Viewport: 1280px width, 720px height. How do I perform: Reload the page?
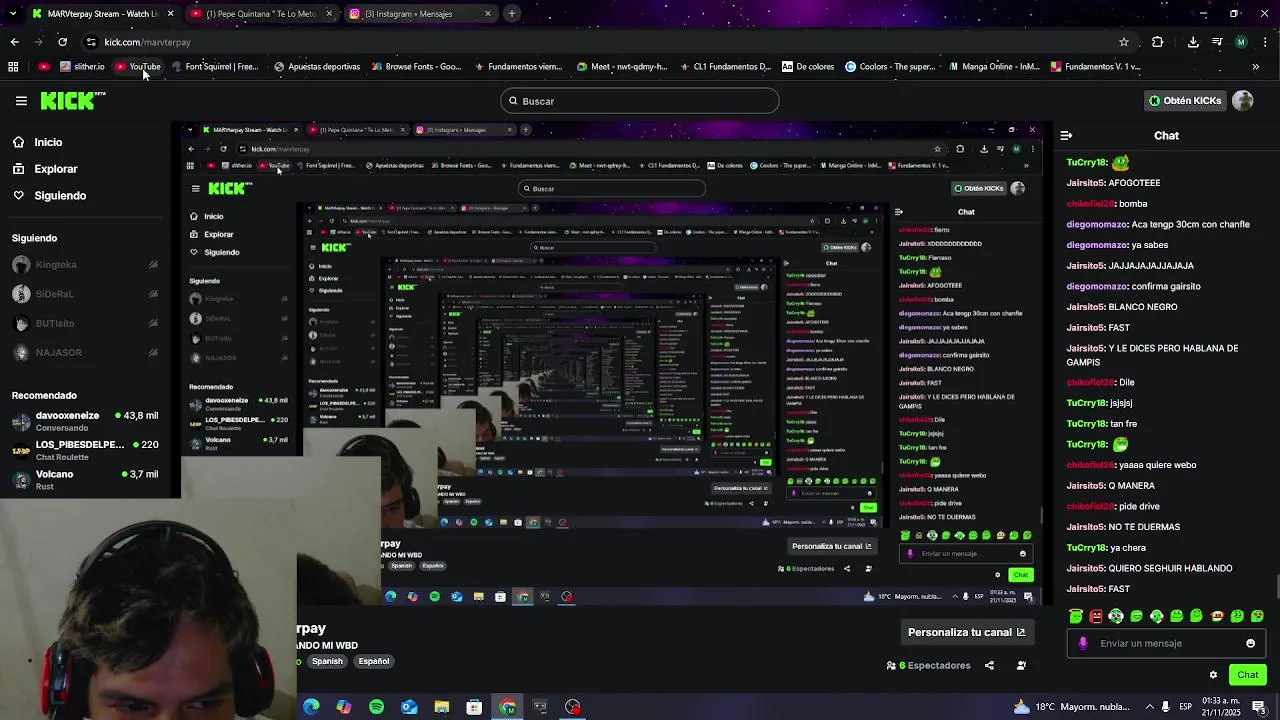63,42
